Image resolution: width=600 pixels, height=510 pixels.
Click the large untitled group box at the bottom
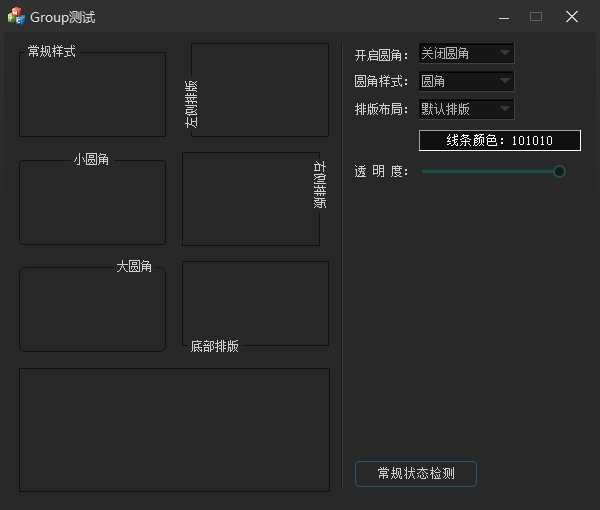[x=174, y=430]
